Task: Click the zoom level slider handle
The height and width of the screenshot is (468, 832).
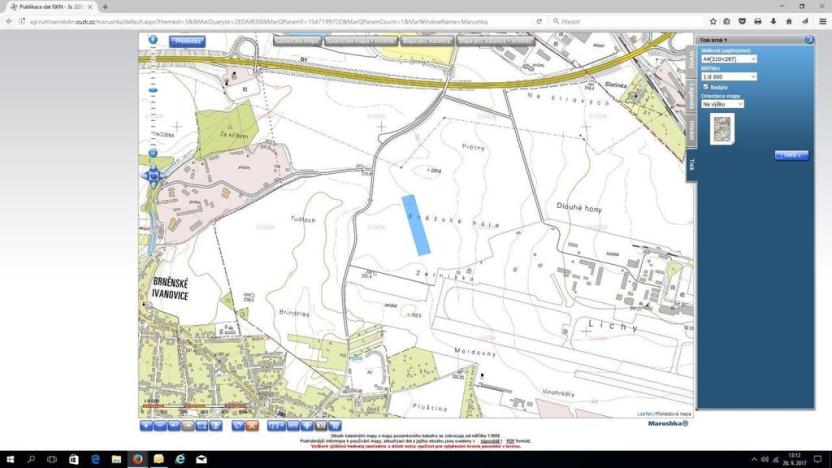Action: [x=153, y=90]
